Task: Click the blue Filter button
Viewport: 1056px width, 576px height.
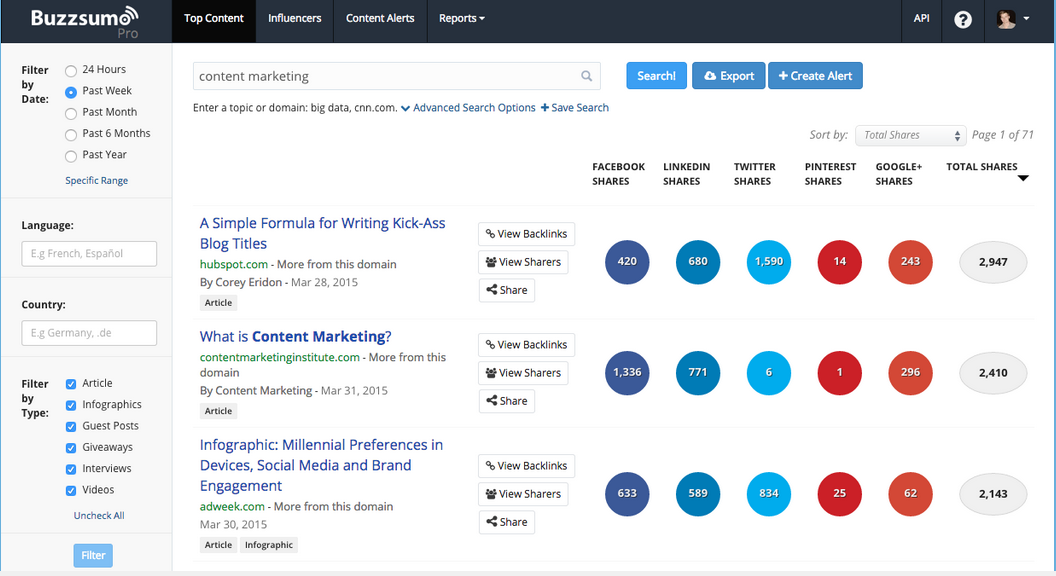Action: (x=93, y=555)
